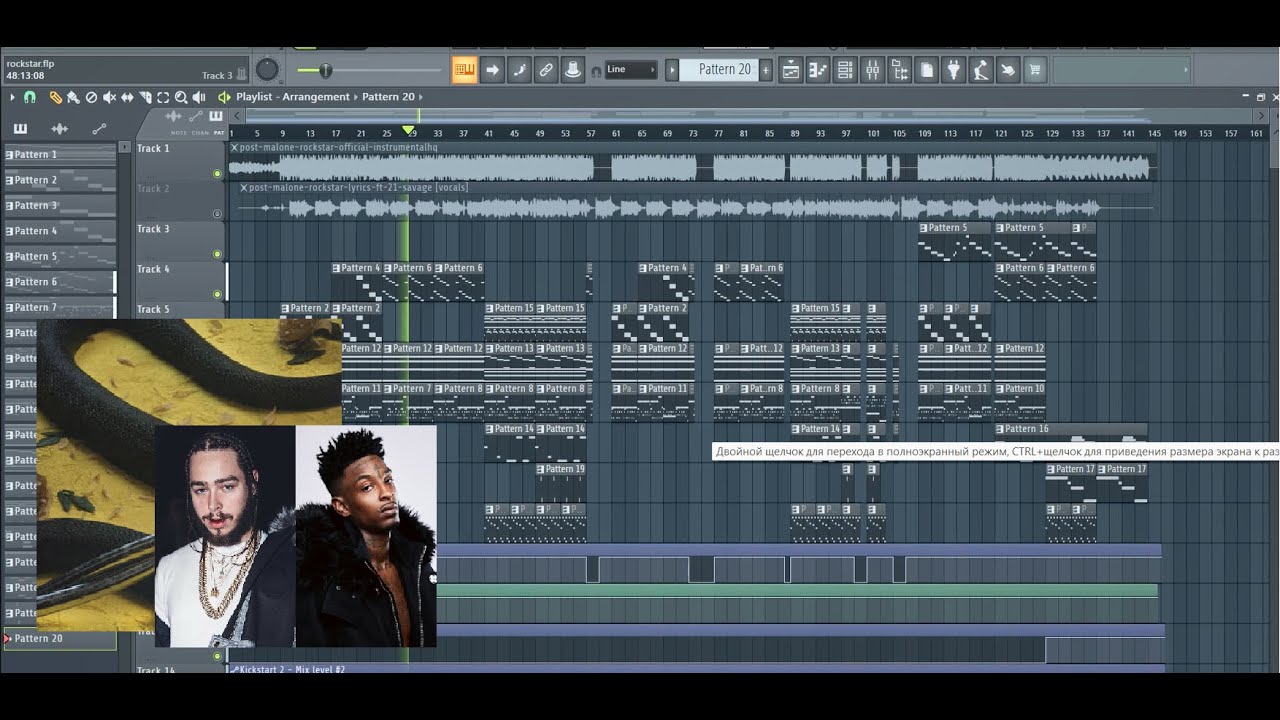Select the Delete tool

(91, 97)
